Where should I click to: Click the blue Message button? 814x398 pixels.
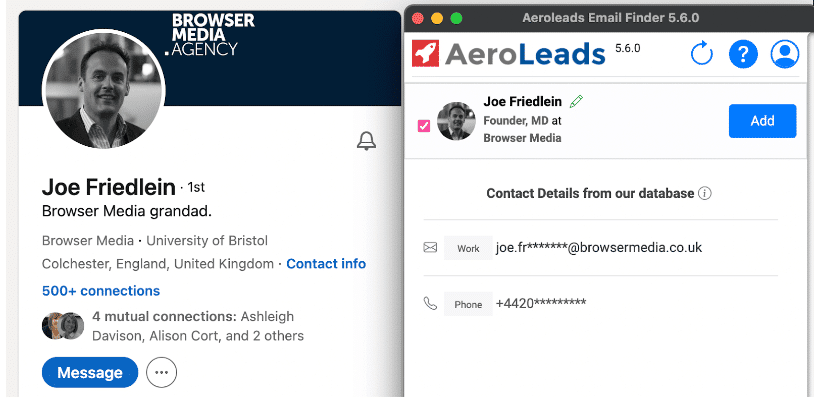[90, 372]
